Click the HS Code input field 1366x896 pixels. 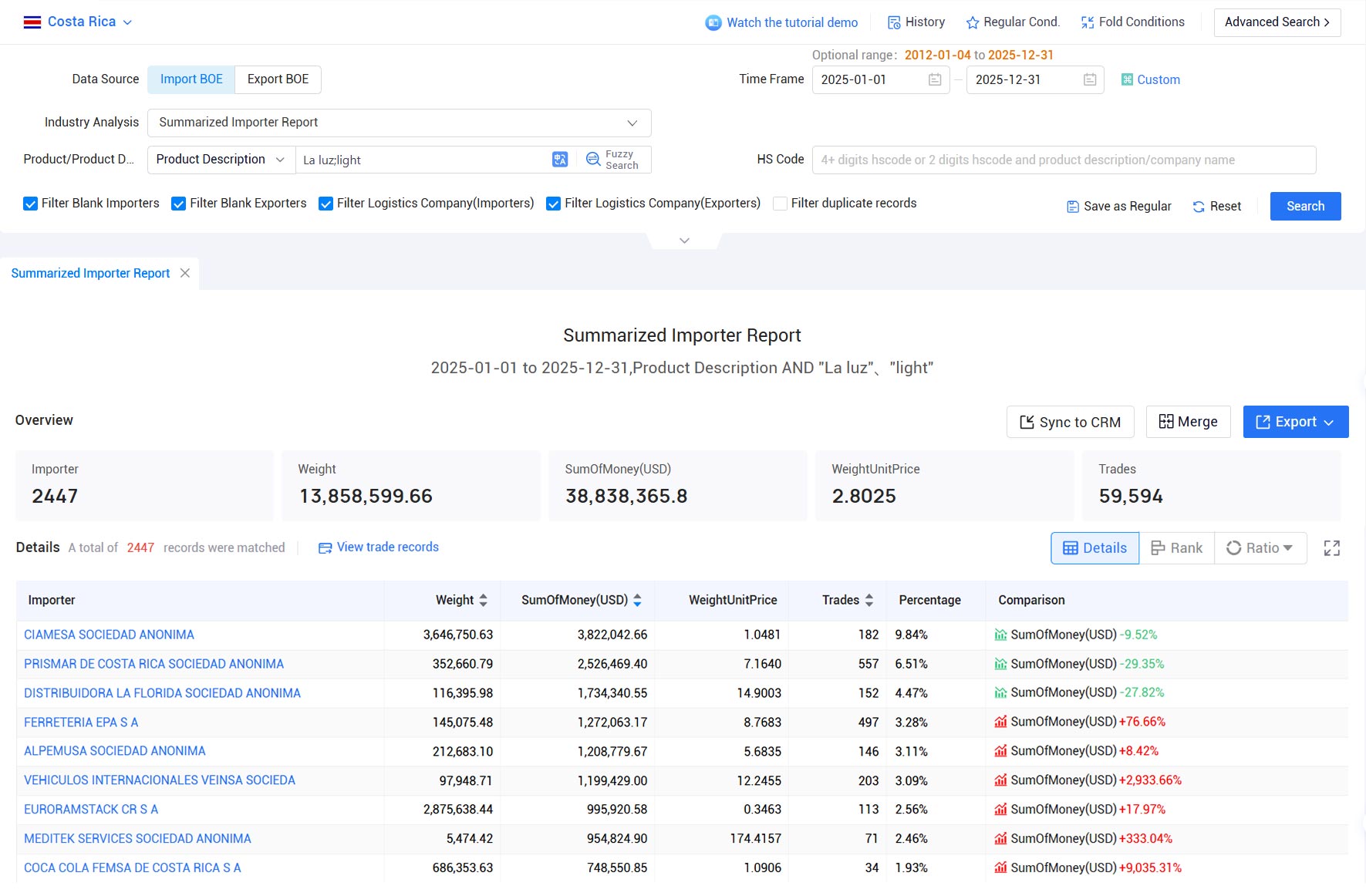point(1064,160)
